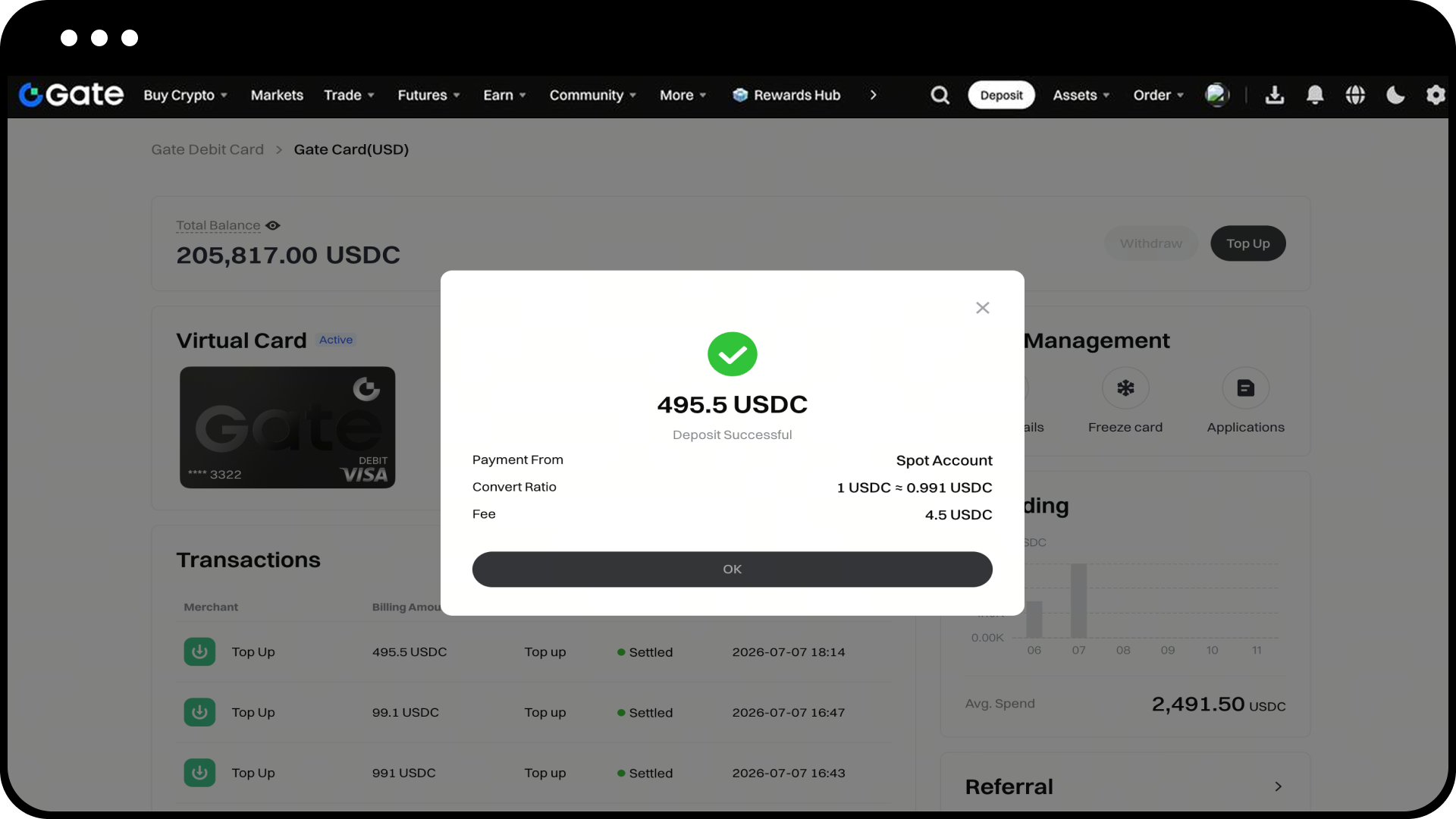Click the 991 USDC billing amount
Viewport: 1456px width, 819px height.
pos(403,773)
